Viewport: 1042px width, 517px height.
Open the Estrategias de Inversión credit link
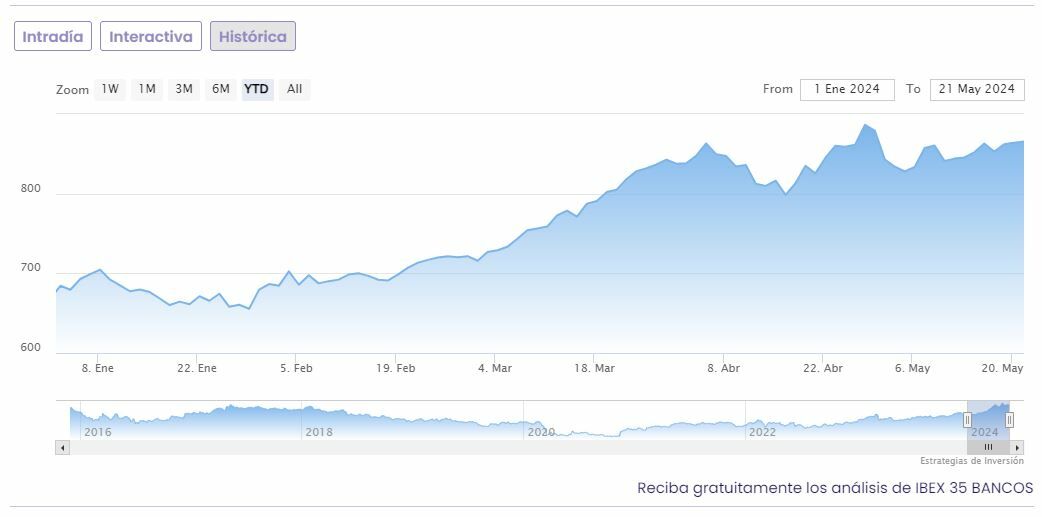point(972,461)
